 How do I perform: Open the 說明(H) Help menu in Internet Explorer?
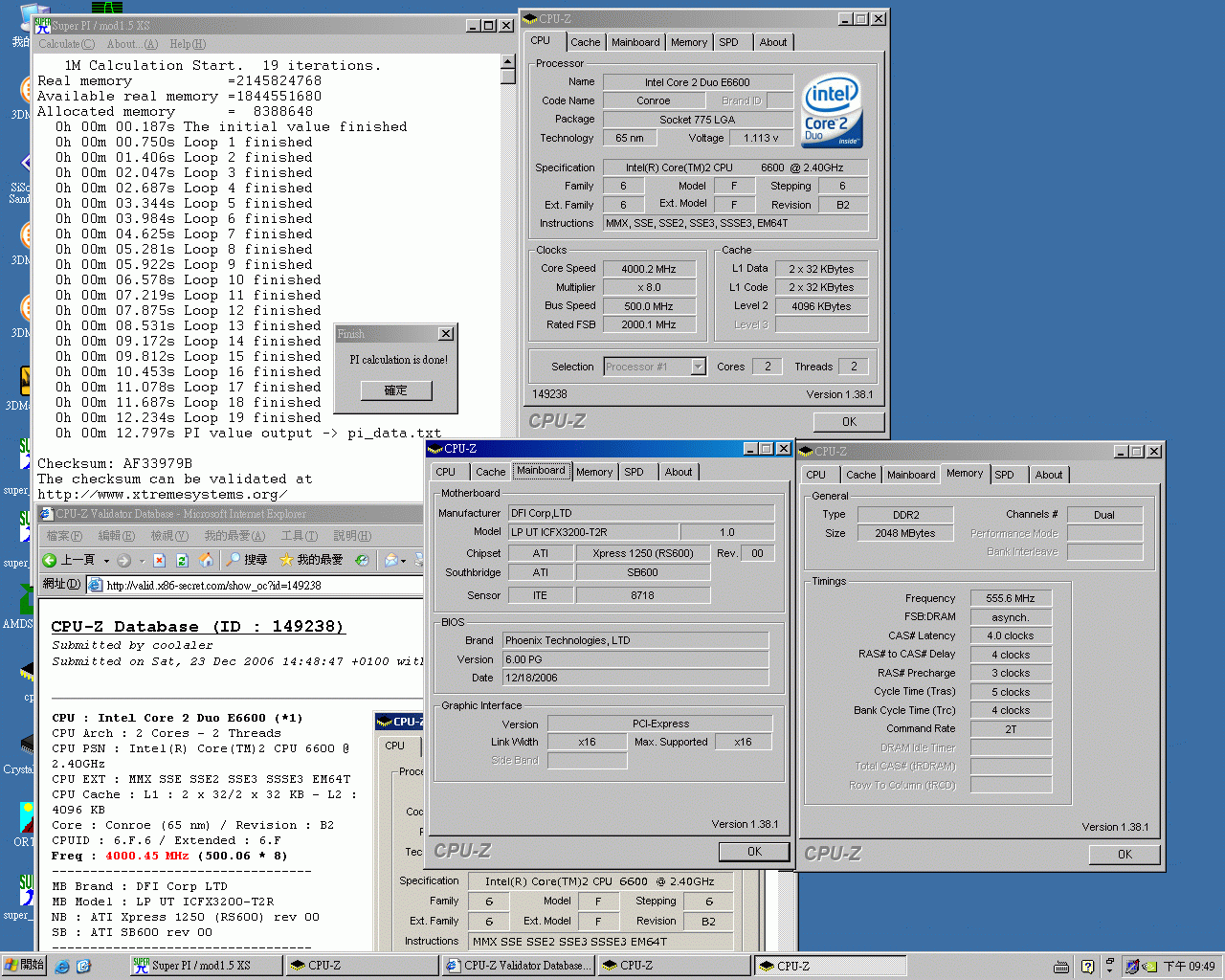point(352,536)
